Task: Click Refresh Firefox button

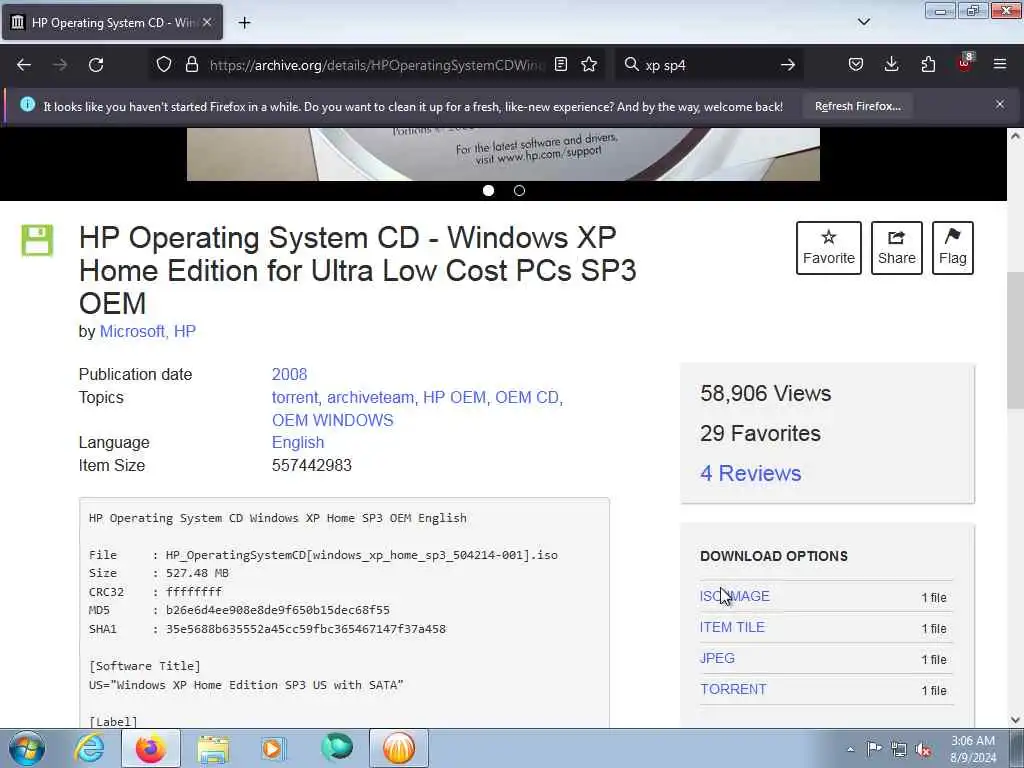Action: pos(857,106)
